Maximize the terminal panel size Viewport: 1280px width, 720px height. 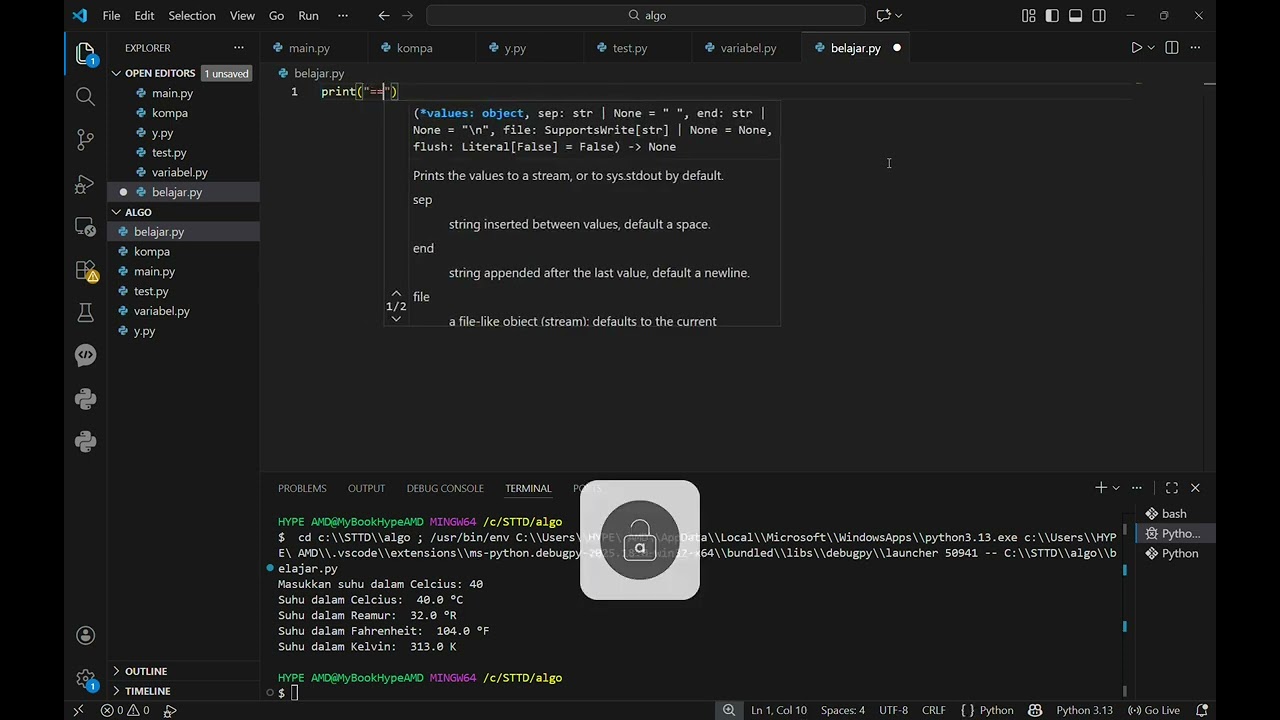point(1172,488)
